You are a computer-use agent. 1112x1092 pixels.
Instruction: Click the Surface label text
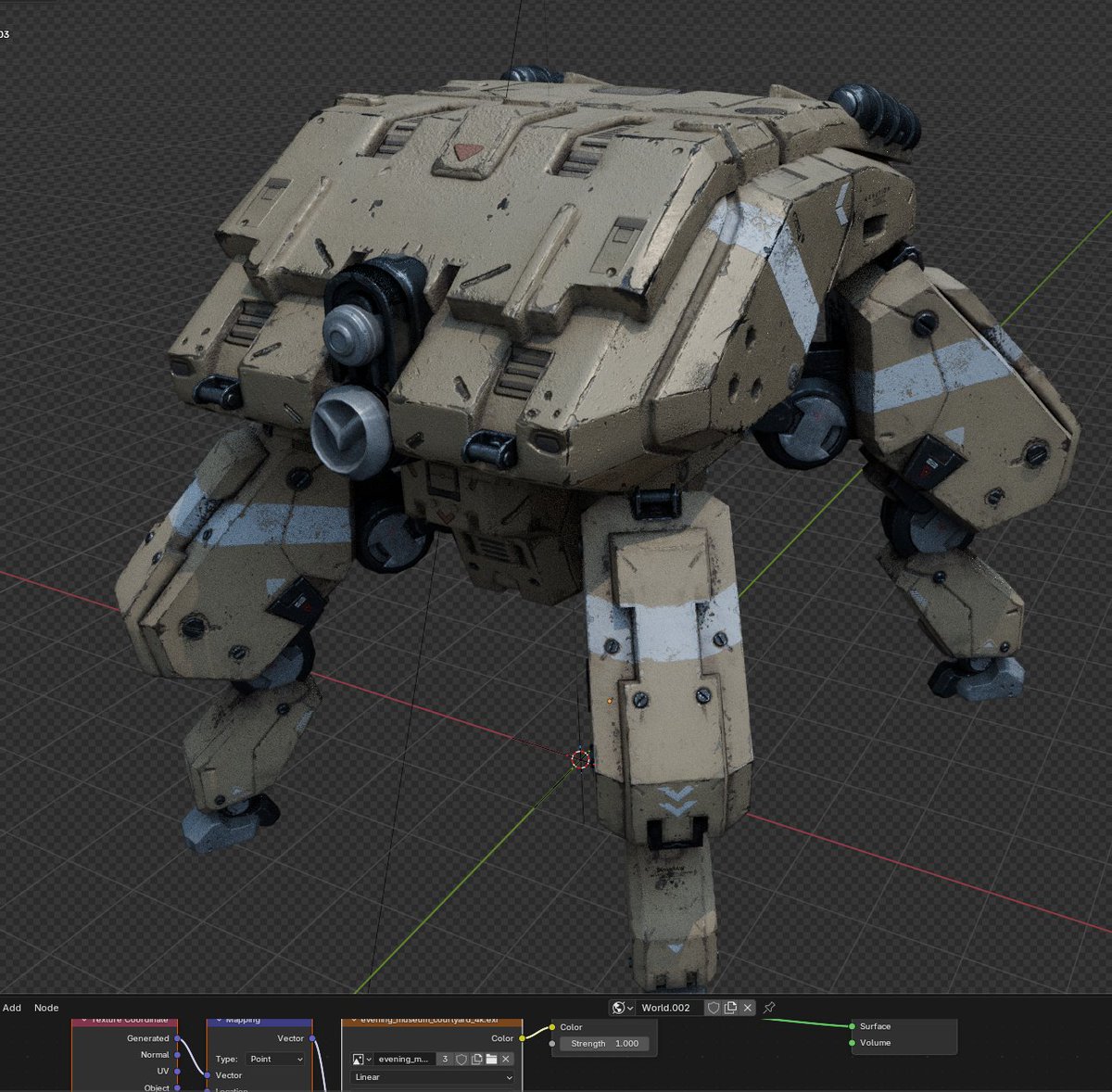click(875, 1026)
